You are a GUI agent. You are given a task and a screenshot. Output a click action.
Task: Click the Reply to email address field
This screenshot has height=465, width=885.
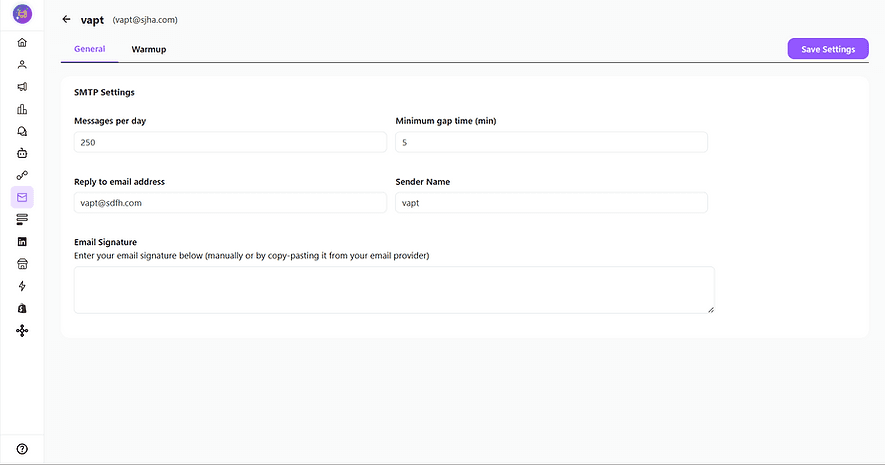point(230,203)
